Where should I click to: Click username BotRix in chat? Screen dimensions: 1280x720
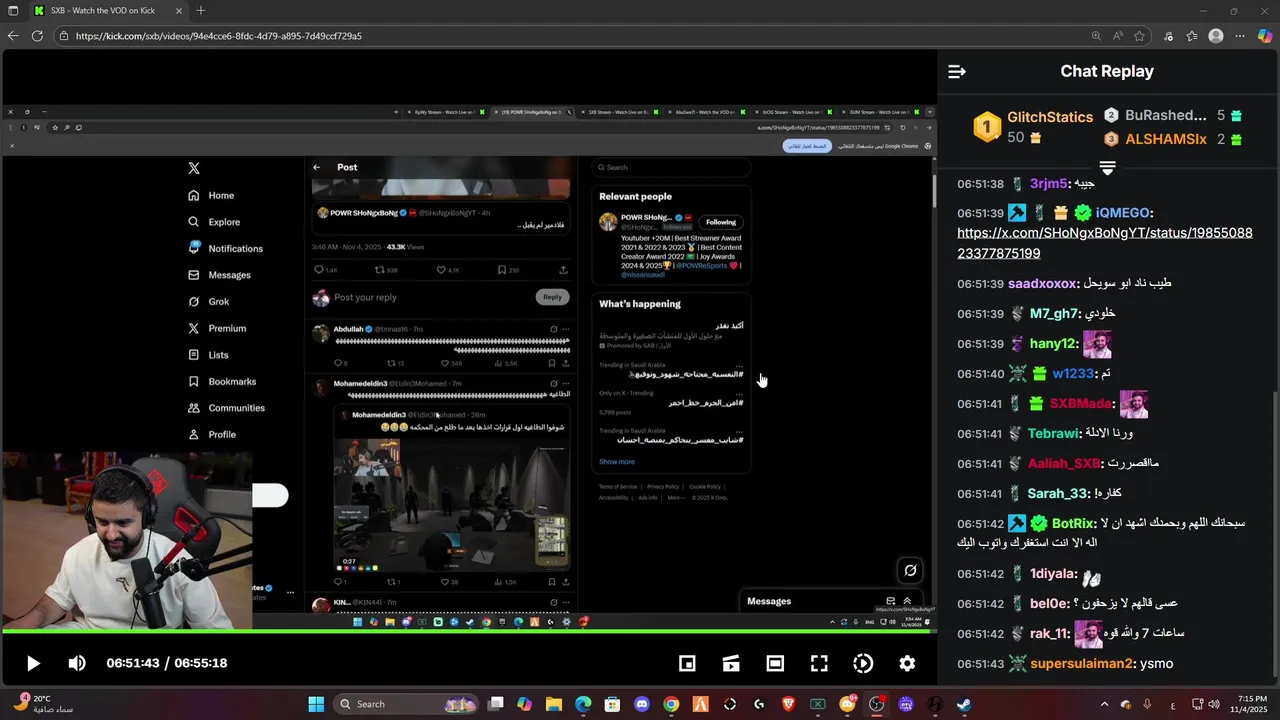coord(1074,524)
